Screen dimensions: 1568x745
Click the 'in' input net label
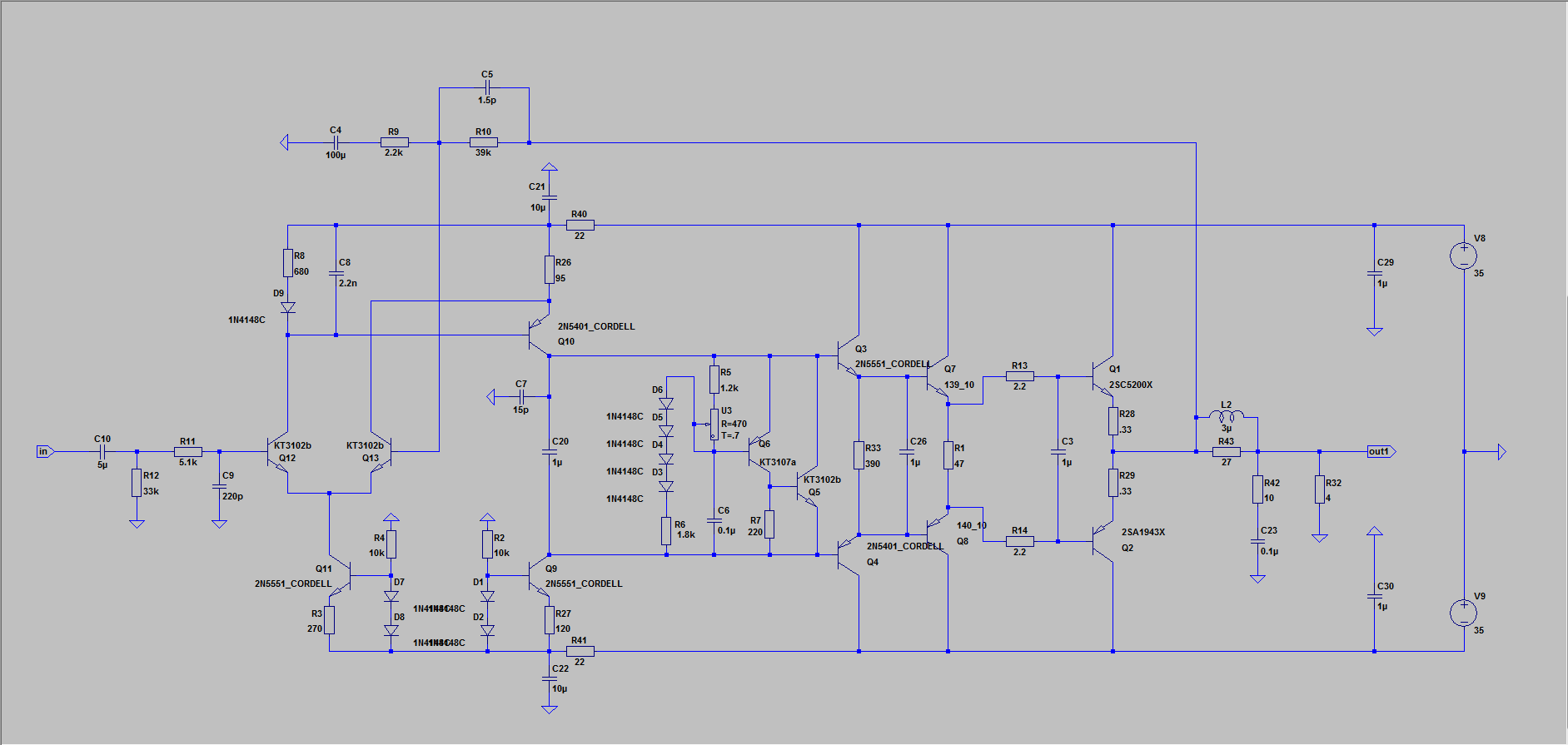click(45, 452)
